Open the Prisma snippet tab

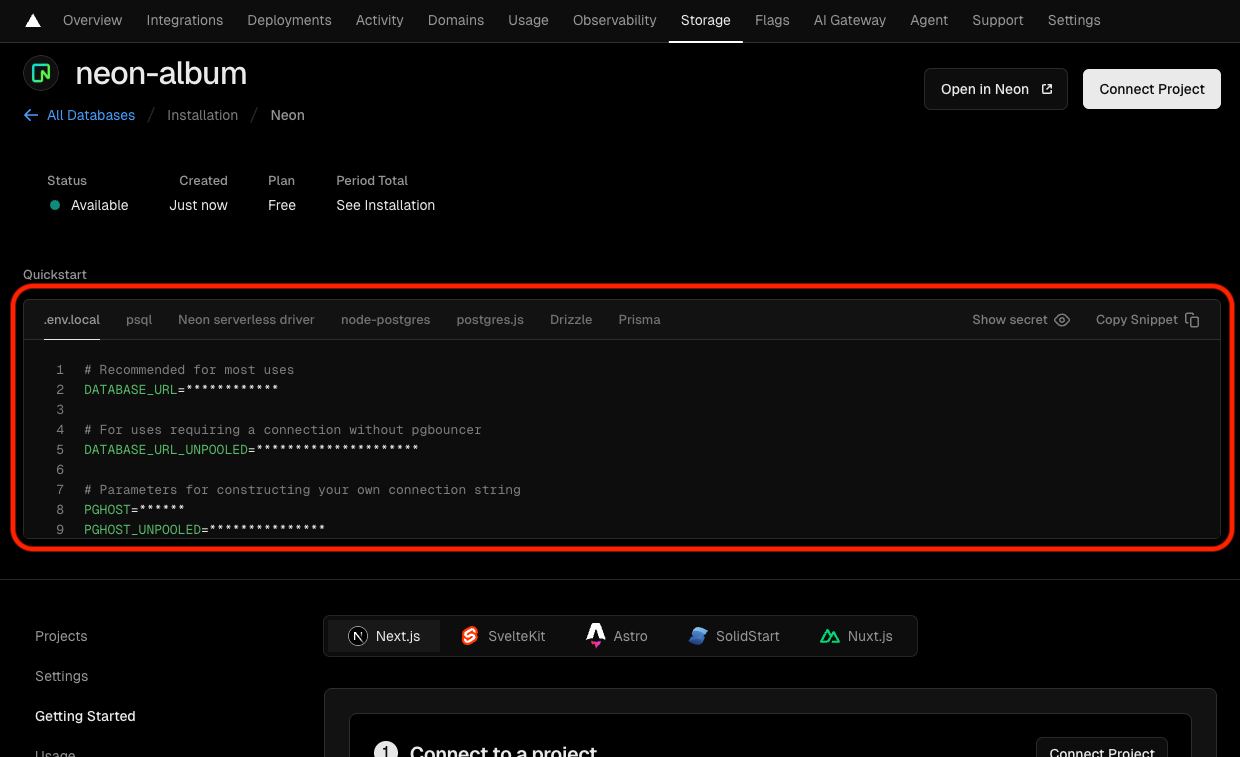(639, 320)
